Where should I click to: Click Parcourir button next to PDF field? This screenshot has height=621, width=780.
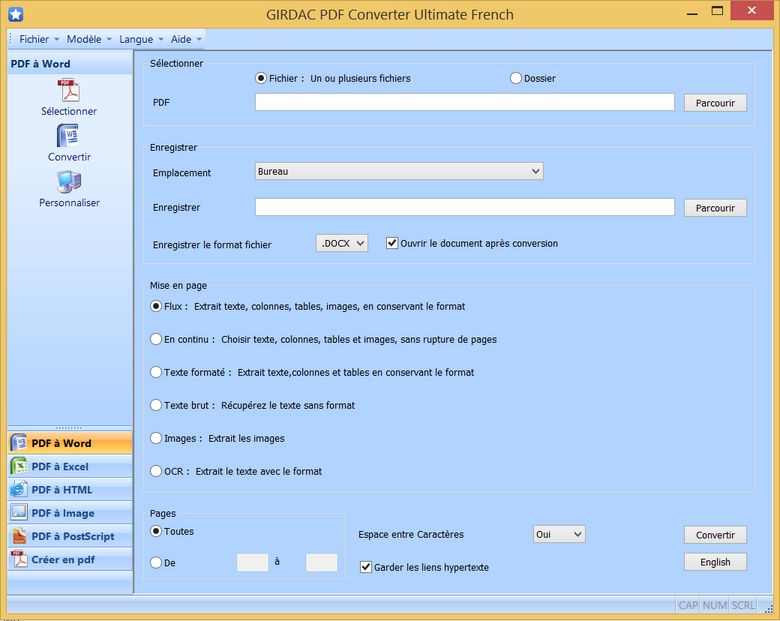(715, 103)
